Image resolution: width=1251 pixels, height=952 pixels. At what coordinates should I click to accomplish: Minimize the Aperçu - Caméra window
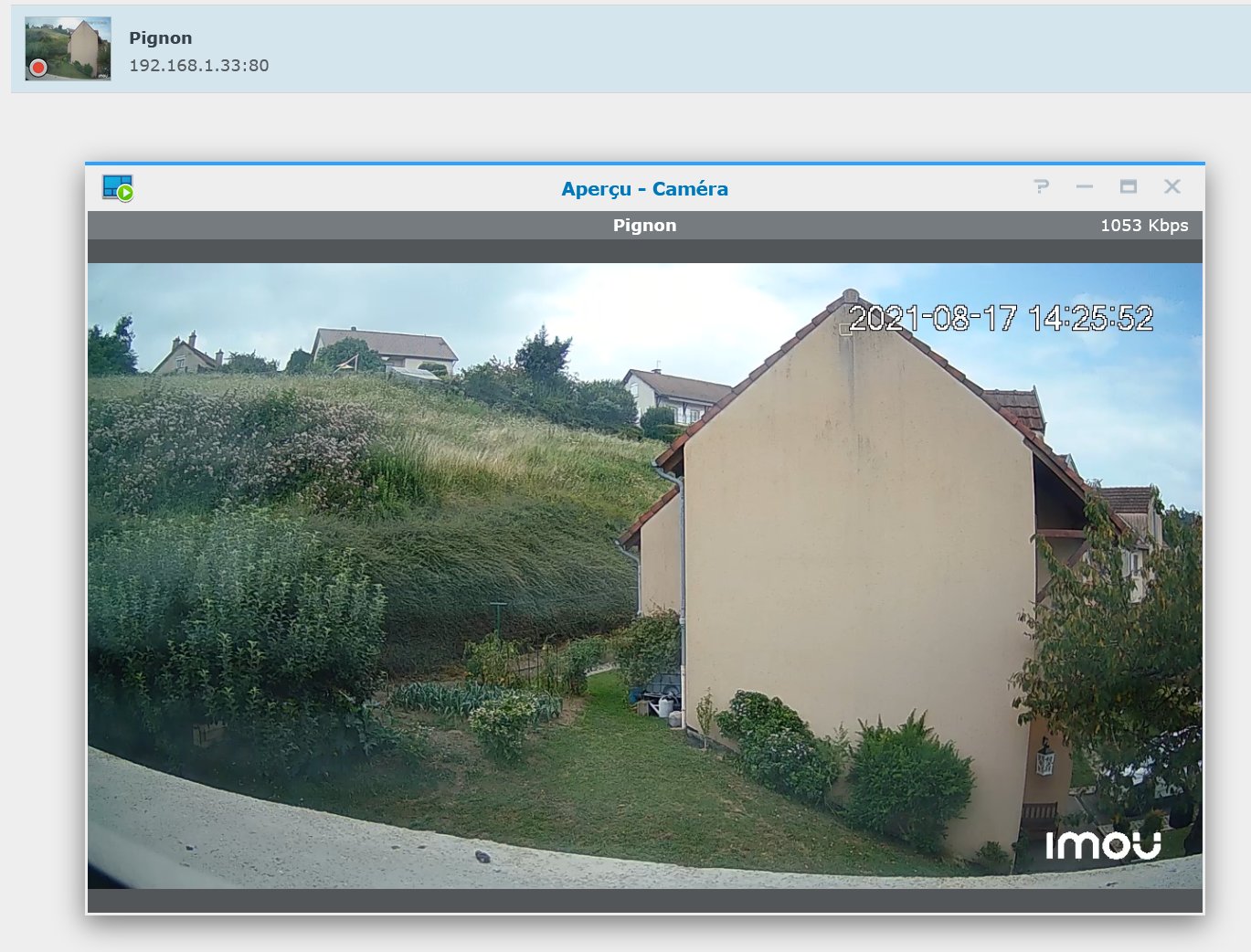coord(1085,186)
